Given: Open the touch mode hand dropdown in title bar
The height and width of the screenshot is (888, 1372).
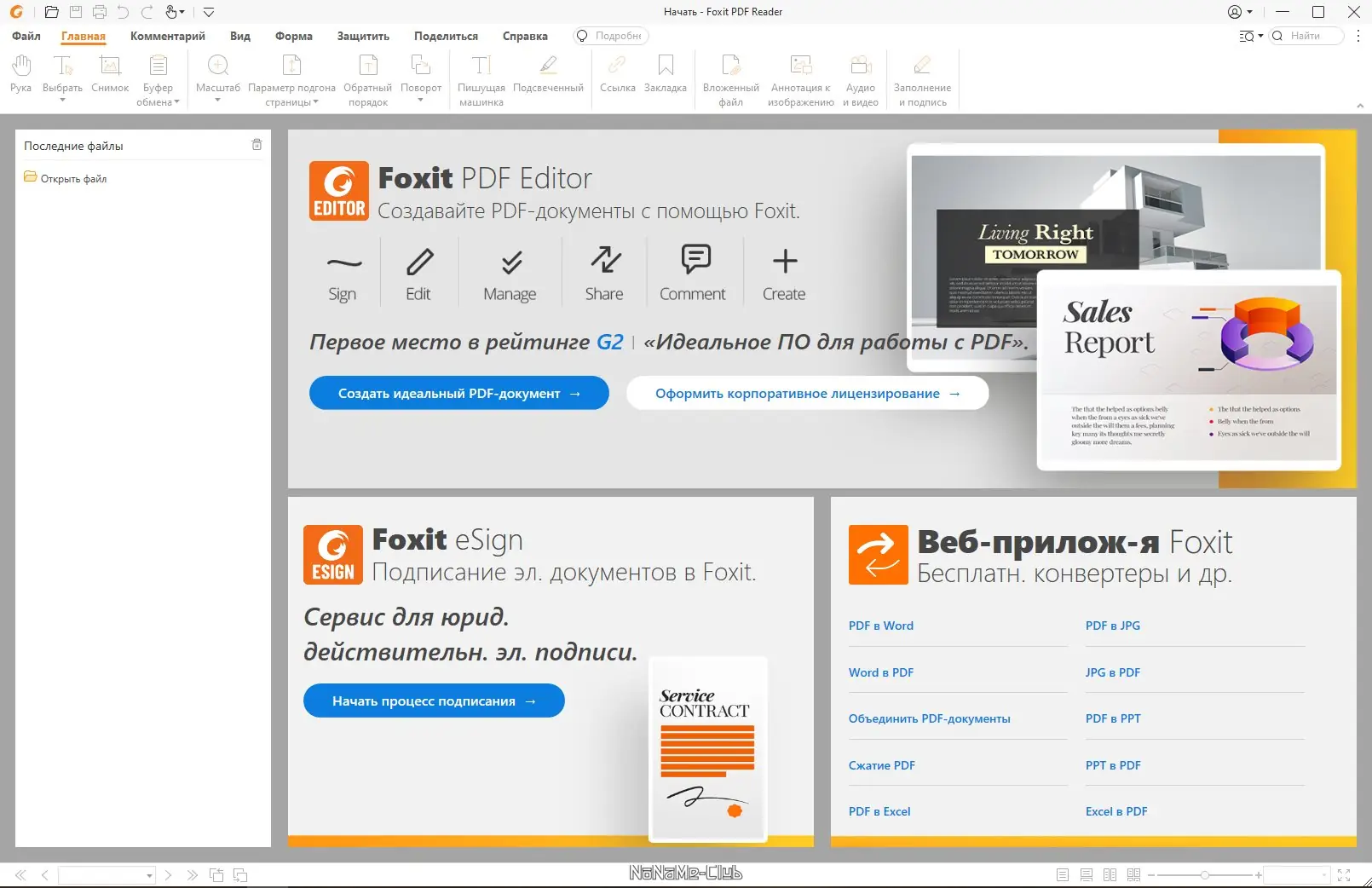Looking at the screenshot, I should (175, 12).
